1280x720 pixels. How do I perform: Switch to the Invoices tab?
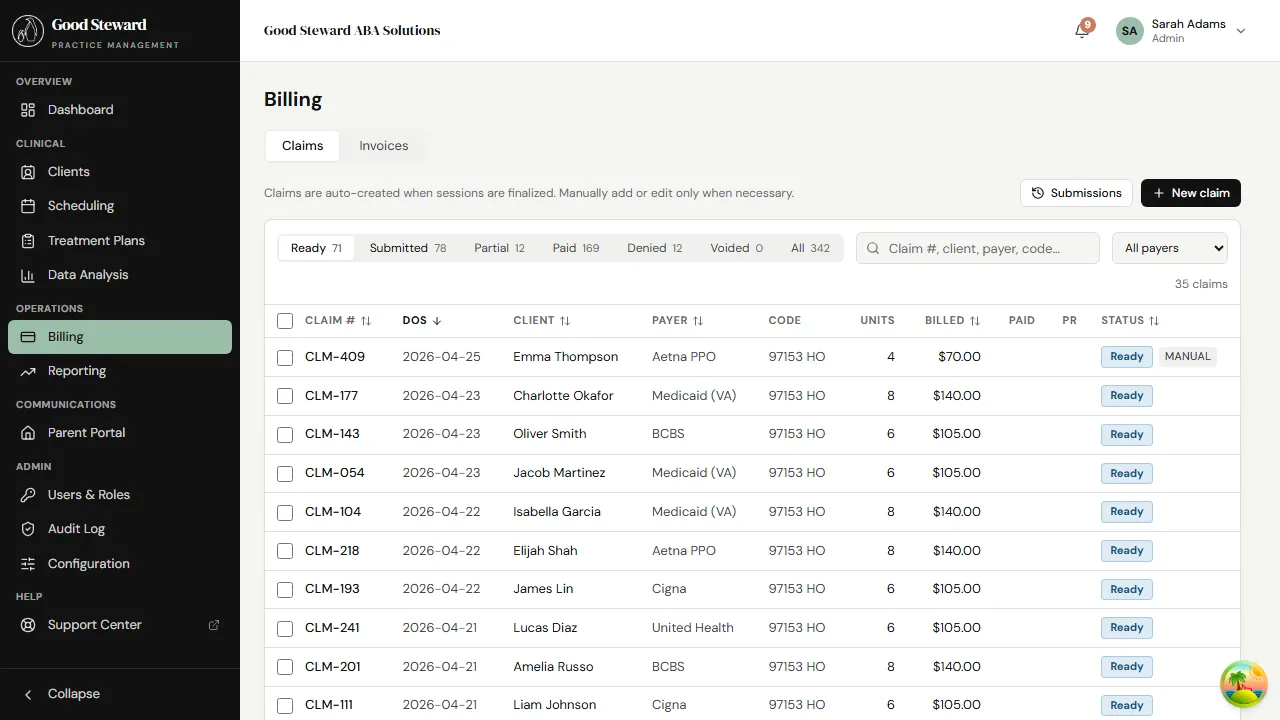[384, 145]
